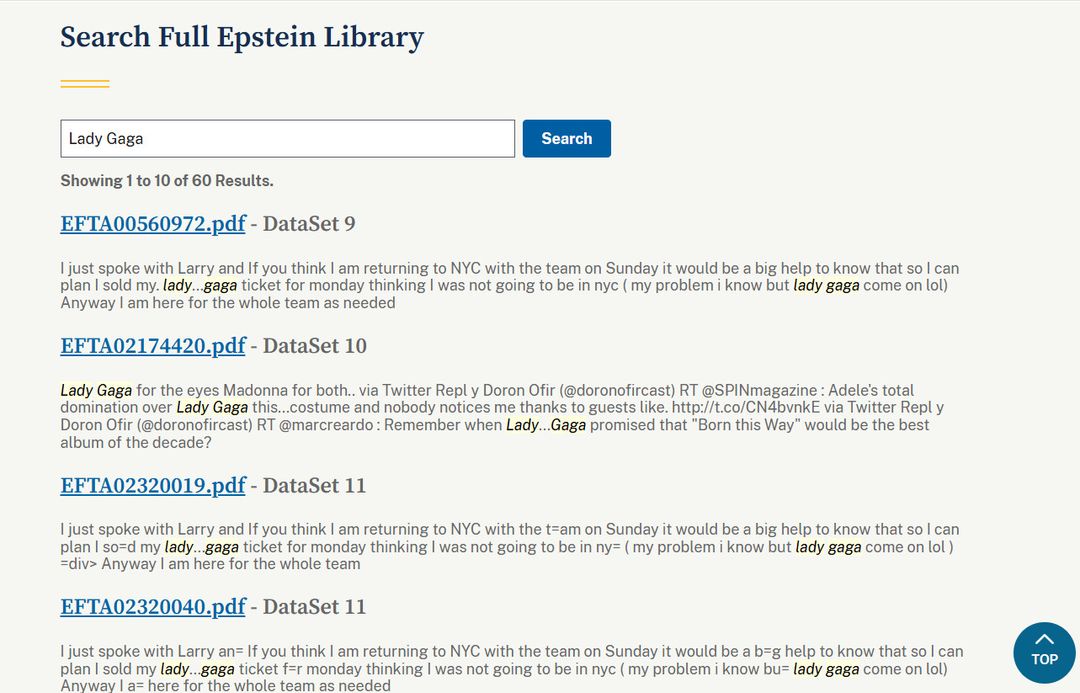
Task: Click the Showing 1 to 10 of 60 Results text
Action: click(167, 181)
